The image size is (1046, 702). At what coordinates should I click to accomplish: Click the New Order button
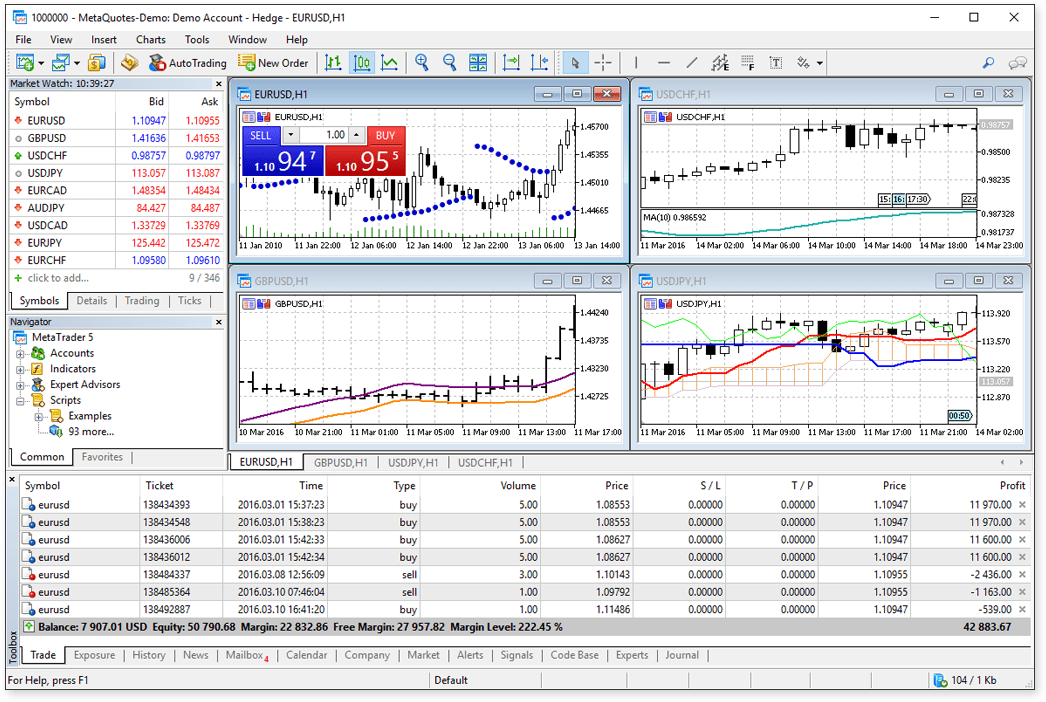(x=274, y=63)
